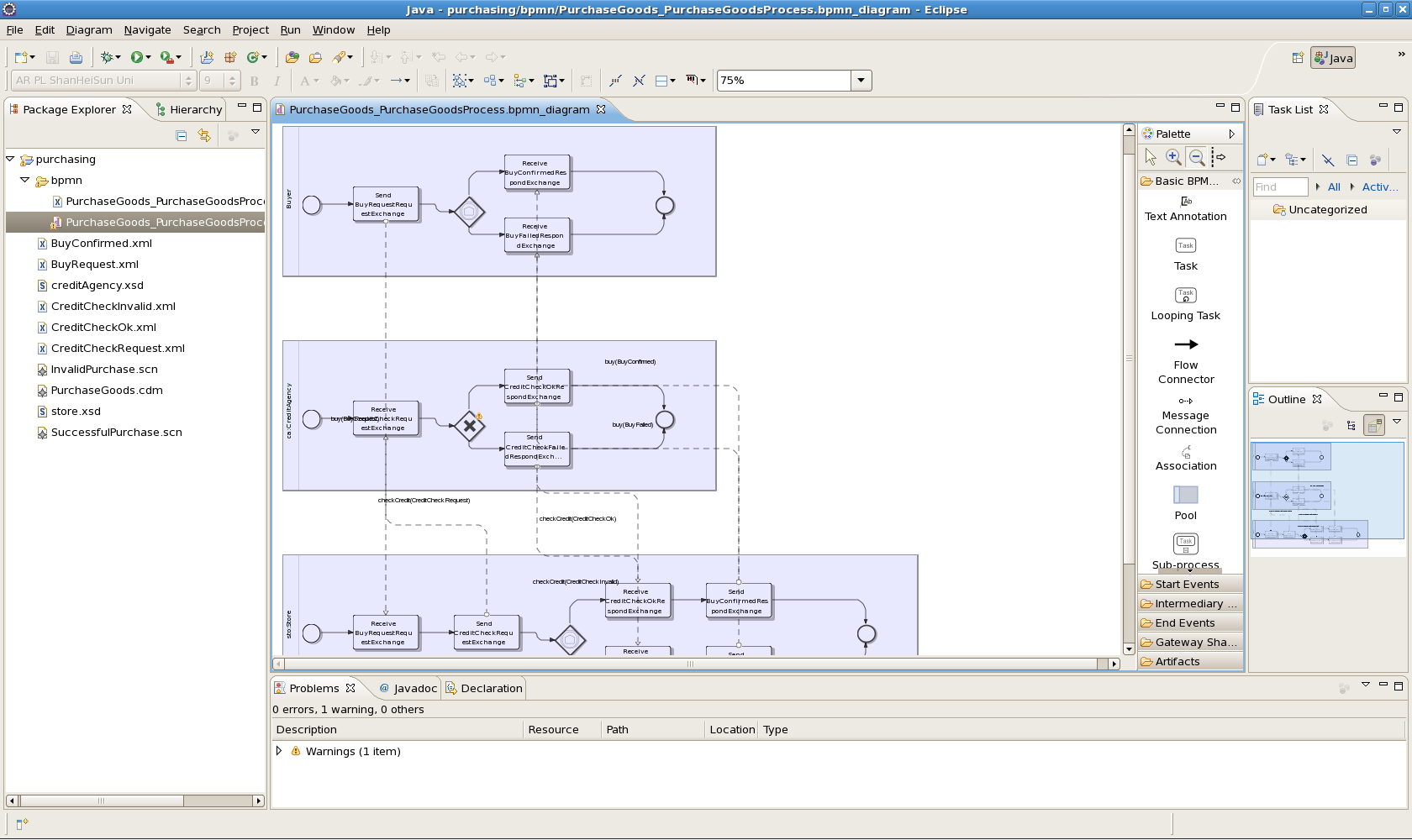Expand the Start Events palette drawer
The height and width of the screenshot is (840, 1412).
point(1190,585)
